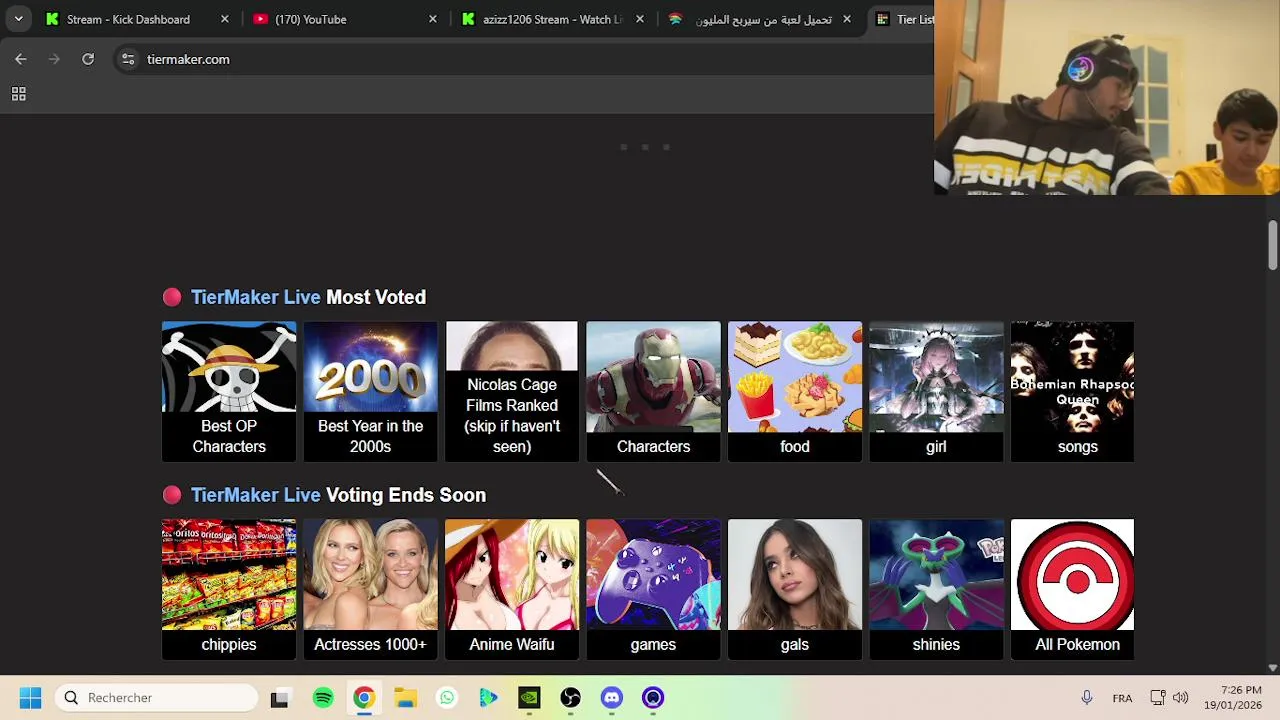Open Task View from taskbar
This screenshot has width=1280, height=720.
coord(280,698)
